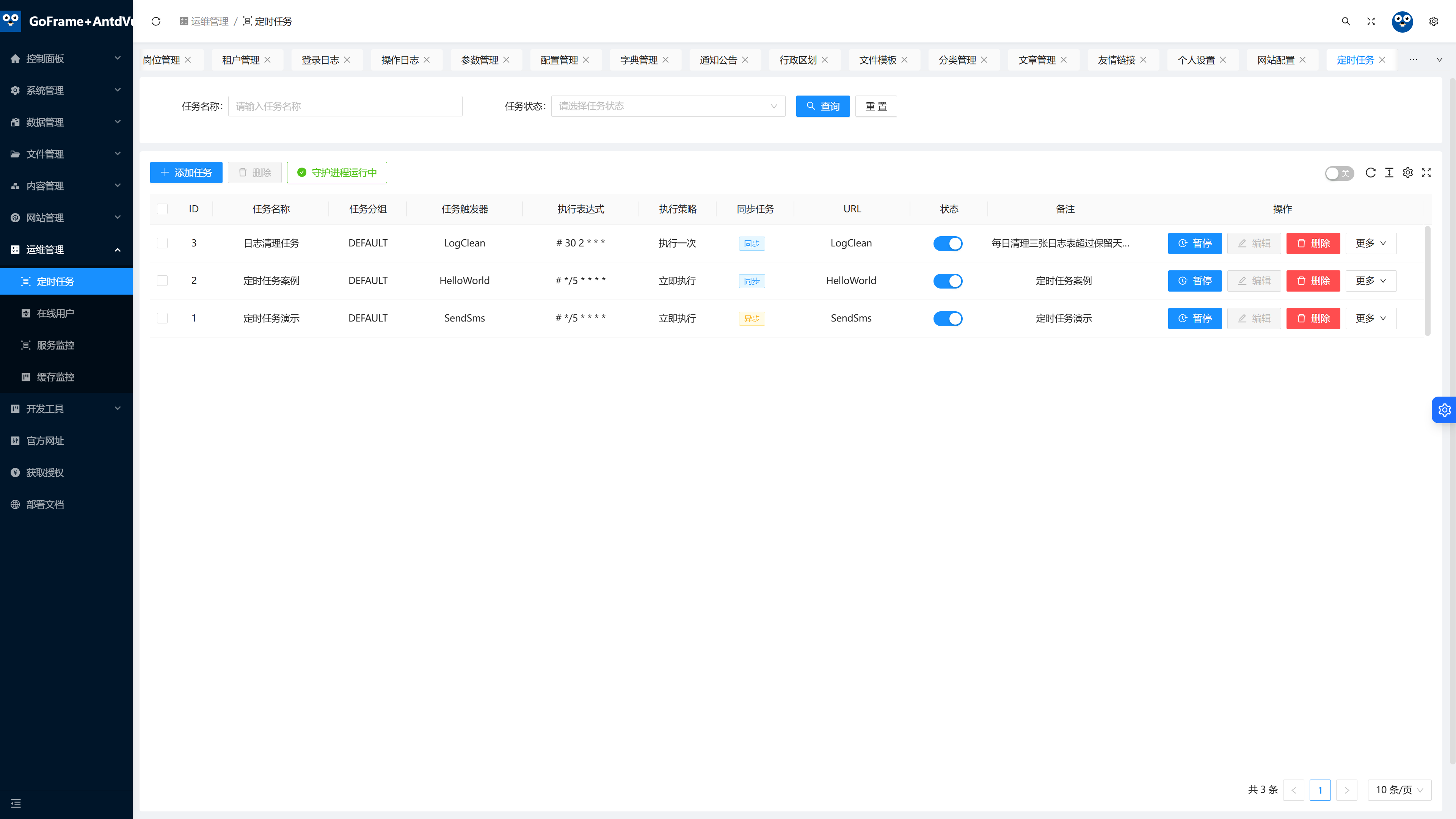Open the search icon in top header
Viewport: 1456px width, 819px height.
pyautogui.click(x=1346, y=22)
